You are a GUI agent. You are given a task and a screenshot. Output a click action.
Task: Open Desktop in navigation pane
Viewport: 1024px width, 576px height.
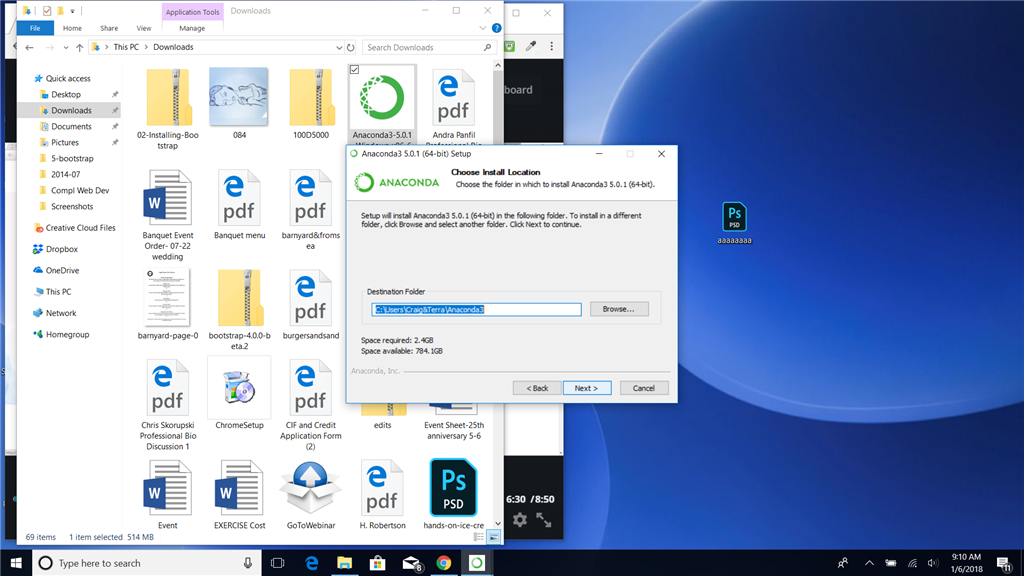66,95
